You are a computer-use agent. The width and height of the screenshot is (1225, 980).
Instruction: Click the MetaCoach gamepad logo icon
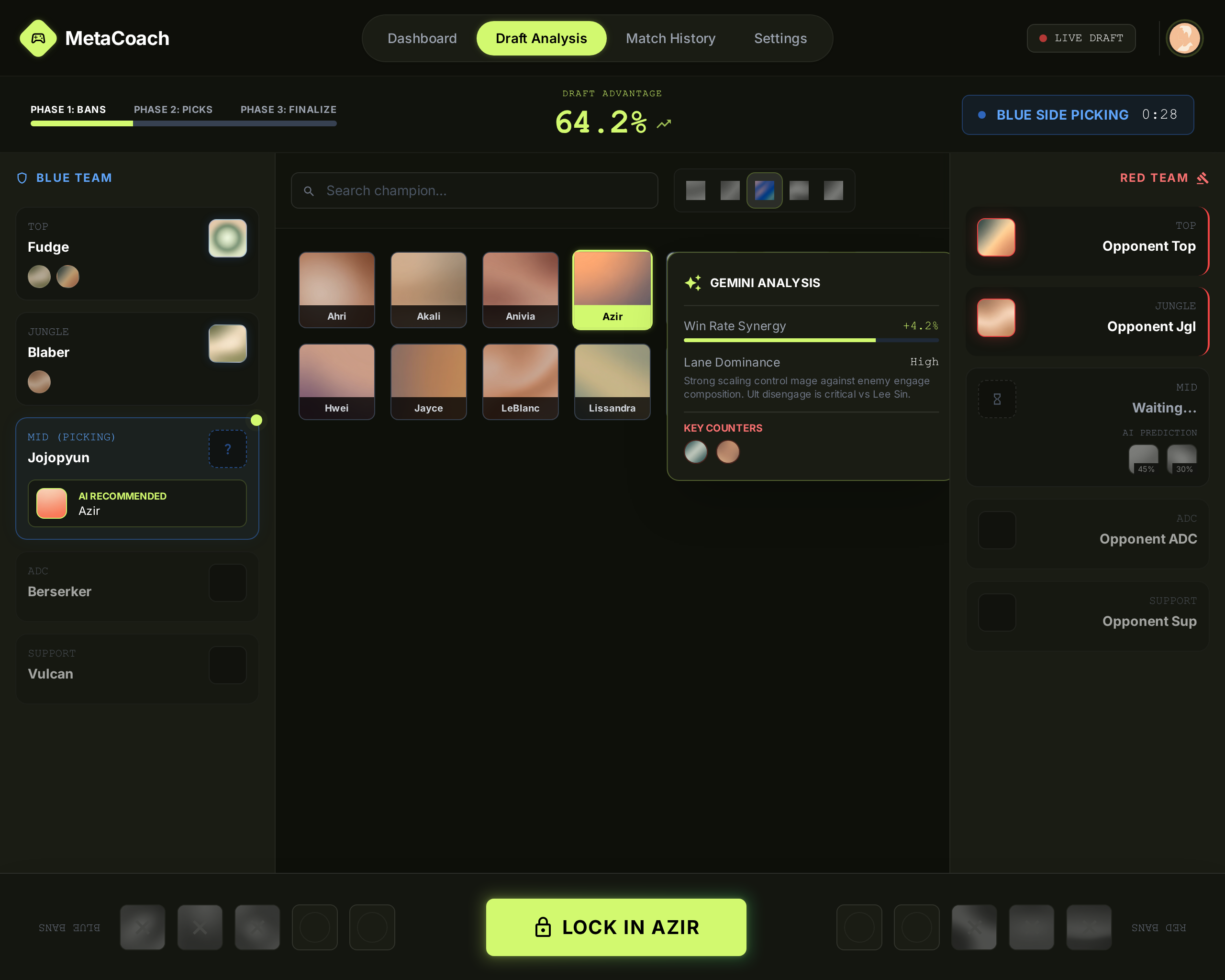[38, 38]
